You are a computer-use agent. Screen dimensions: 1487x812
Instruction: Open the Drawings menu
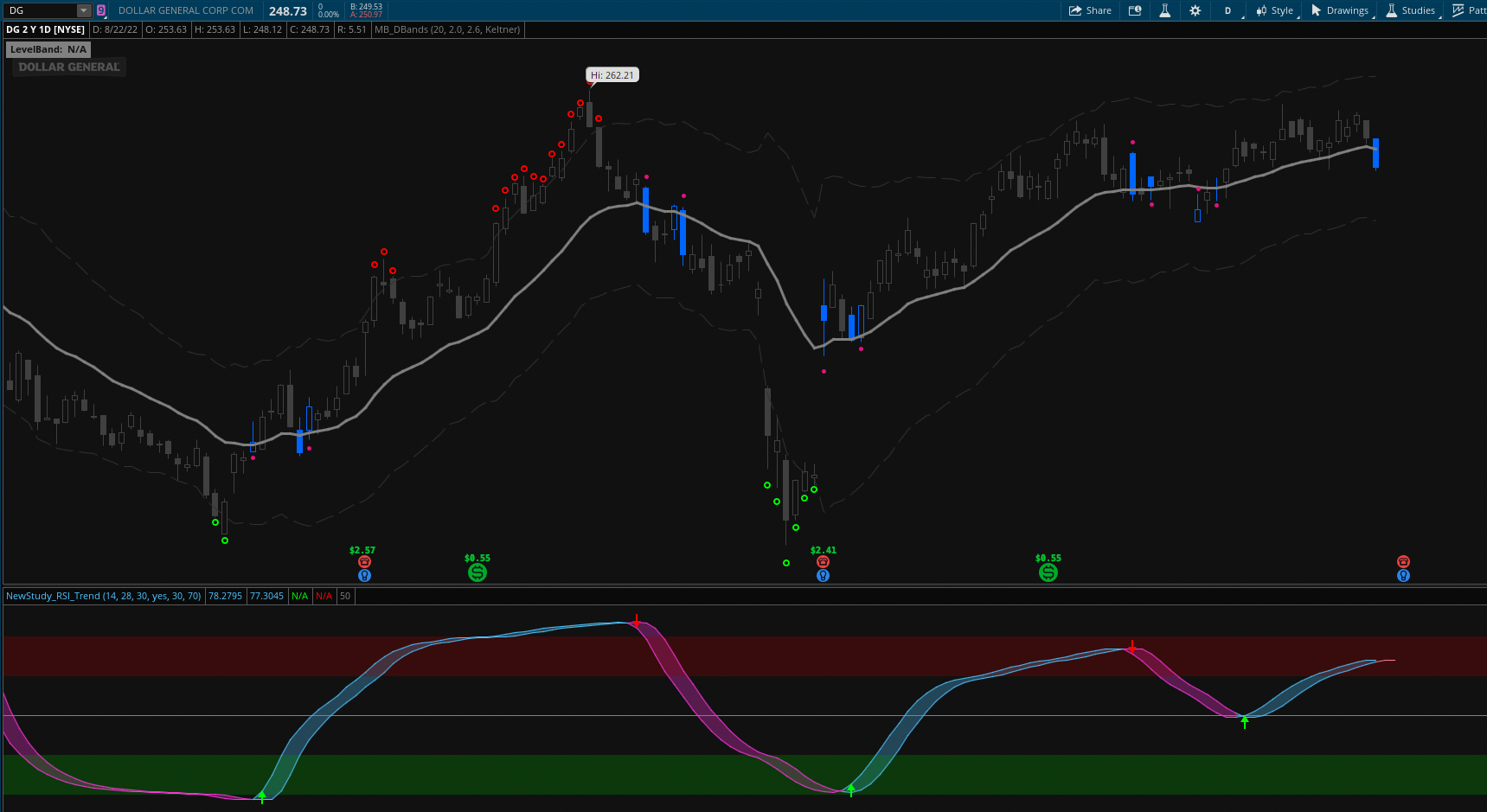tap(1340, 10)
